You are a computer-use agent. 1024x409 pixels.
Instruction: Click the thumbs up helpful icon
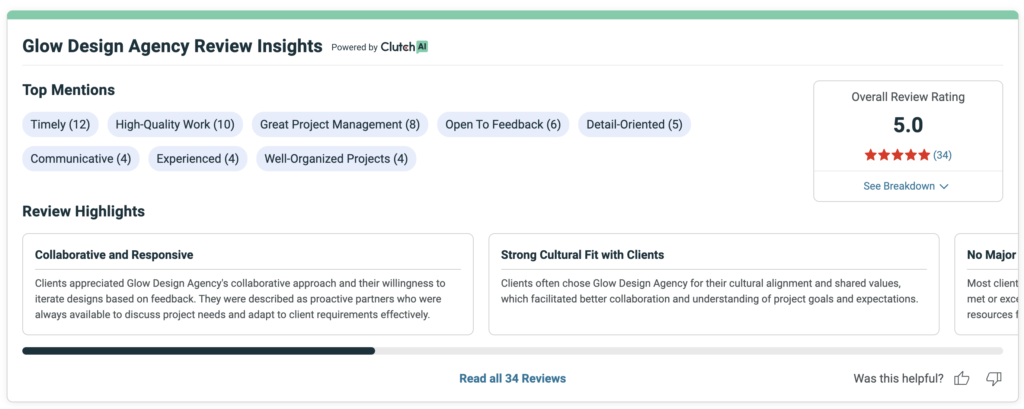pos(962,378)
